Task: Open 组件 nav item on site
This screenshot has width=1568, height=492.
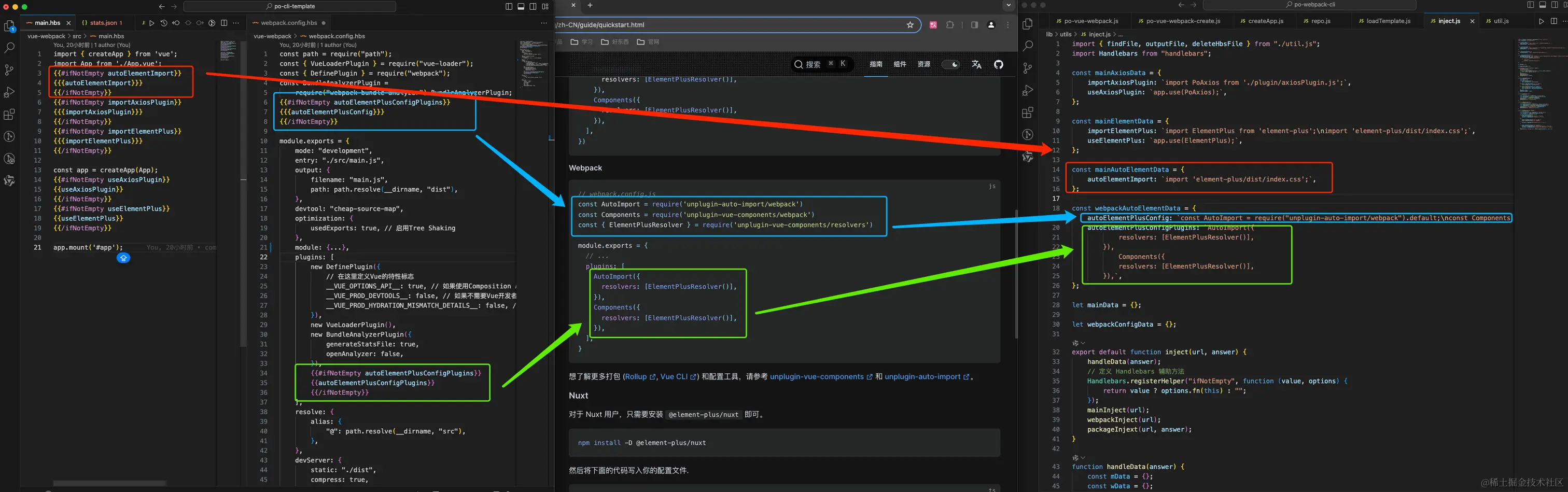Action: (x=900, y=64)
